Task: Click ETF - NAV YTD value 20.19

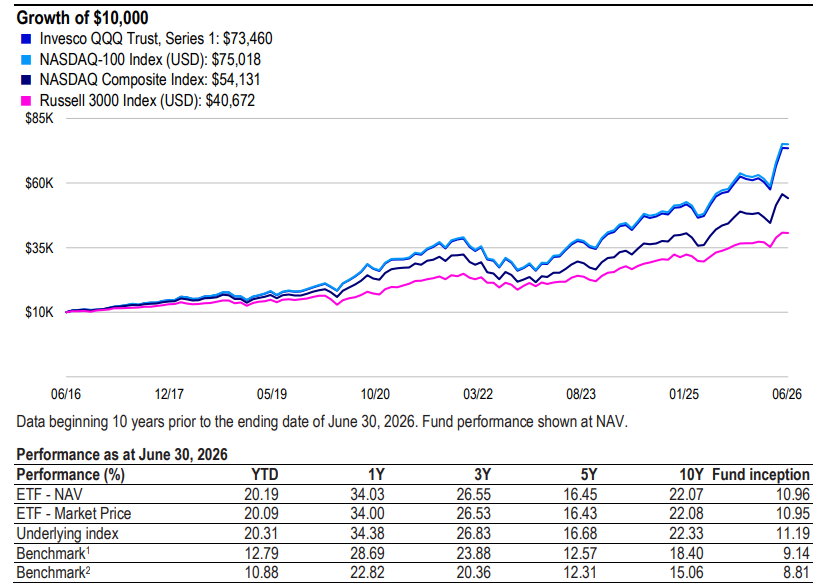Action: coord(261,495)
